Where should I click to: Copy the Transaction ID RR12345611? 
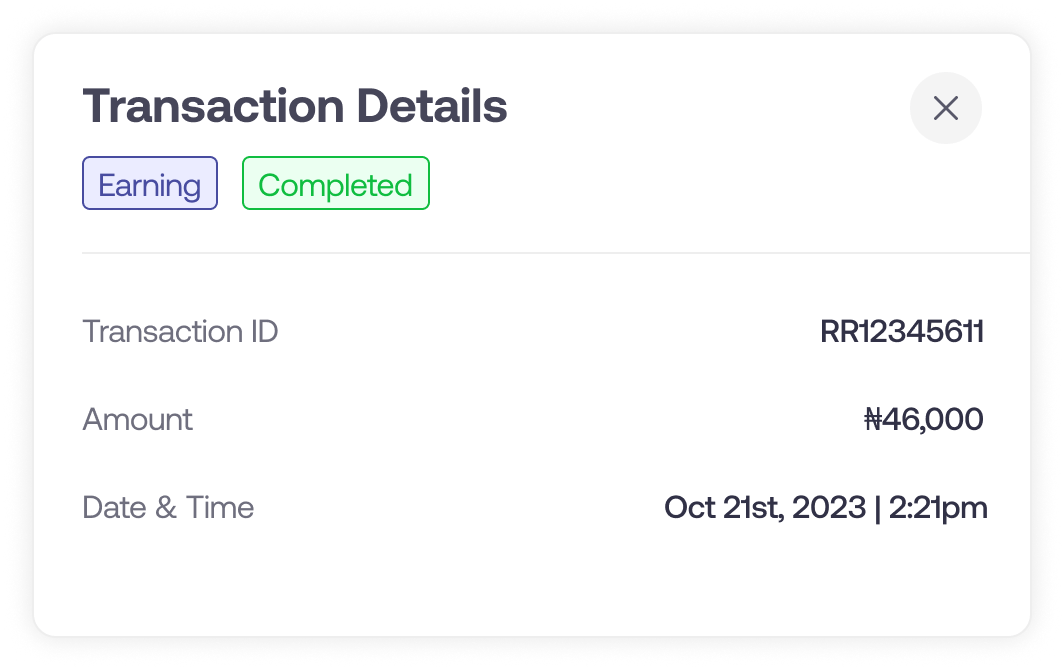coord(902,331)
